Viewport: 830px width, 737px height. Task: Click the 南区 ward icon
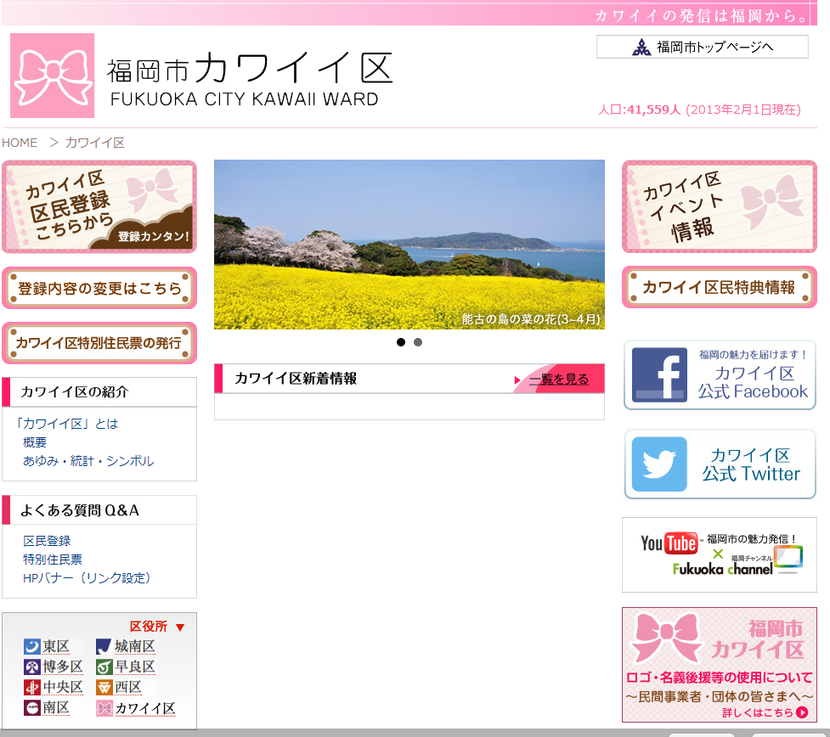32,708
